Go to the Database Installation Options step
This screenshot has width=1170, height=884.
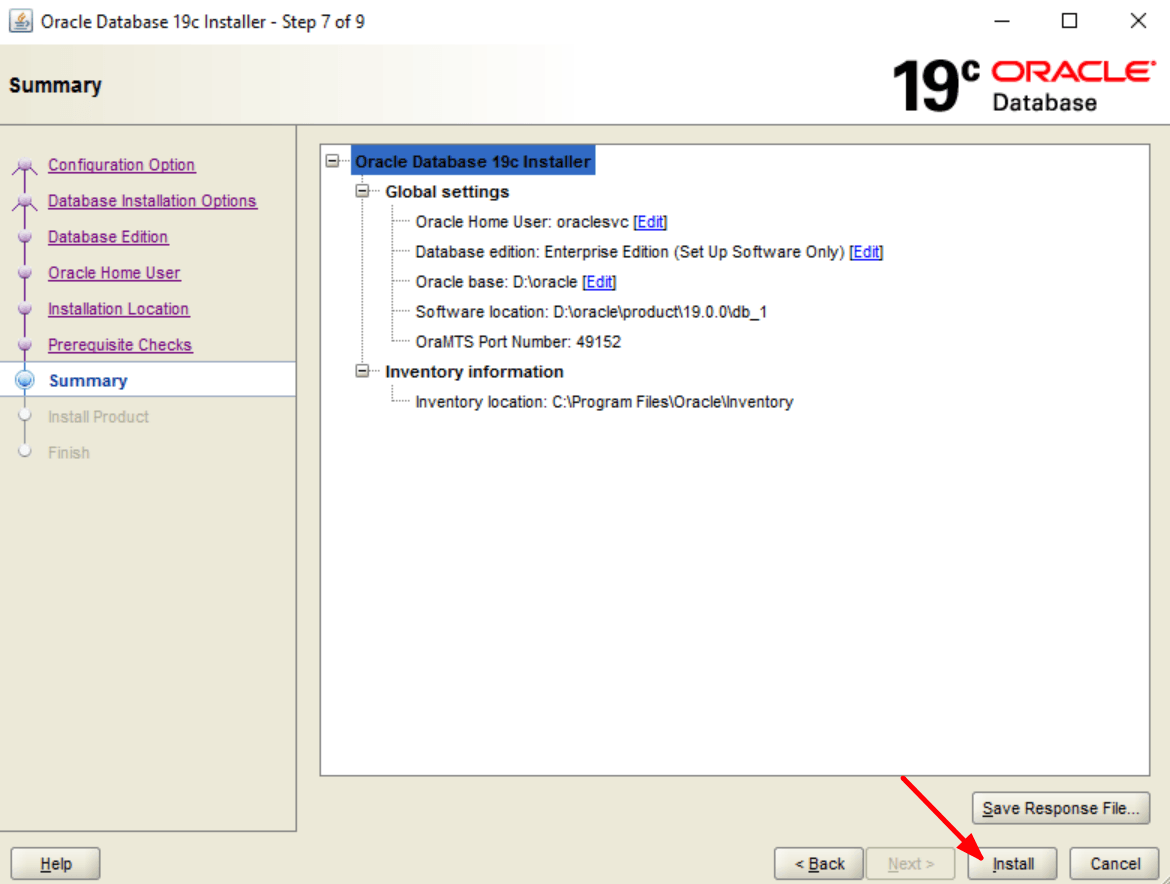[x=152, y=201]
